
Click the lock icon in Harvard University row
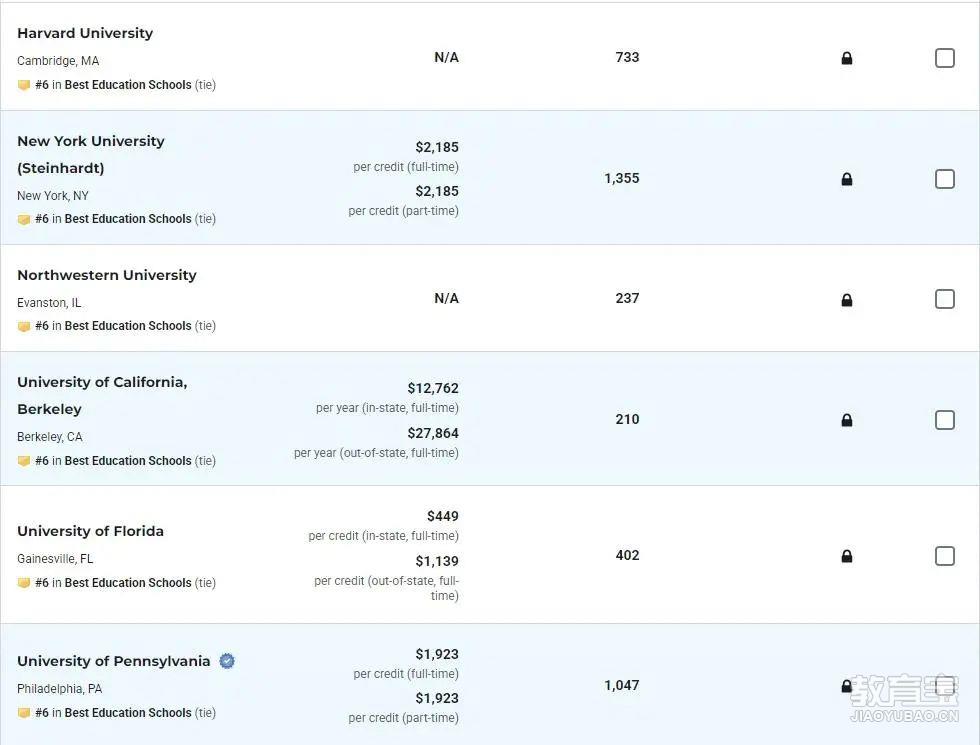point(847,58)
